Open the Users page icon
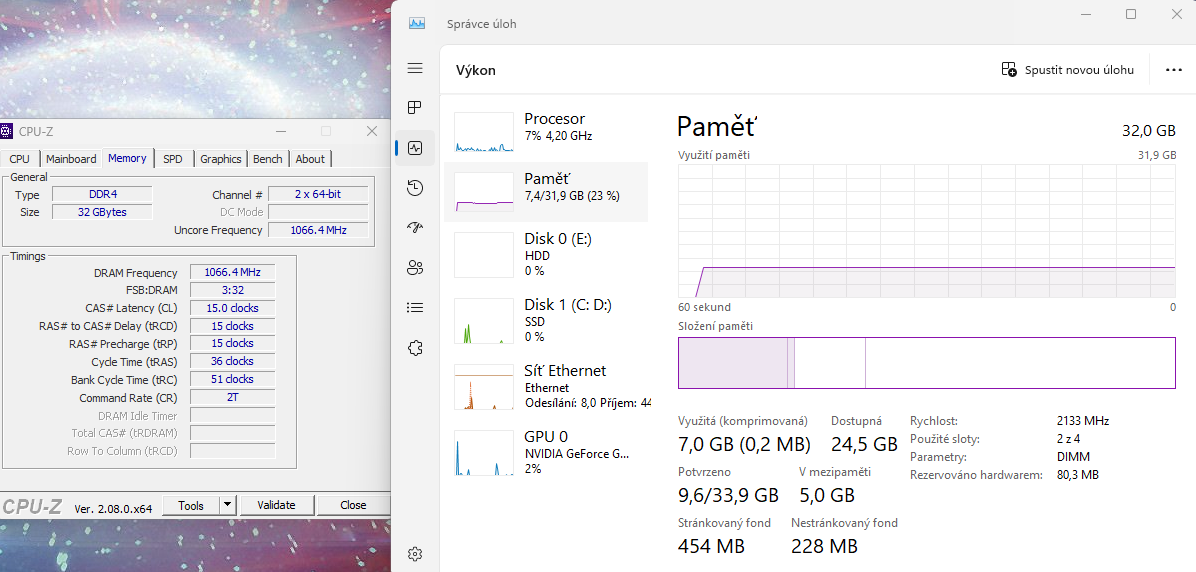 point(415,268)
